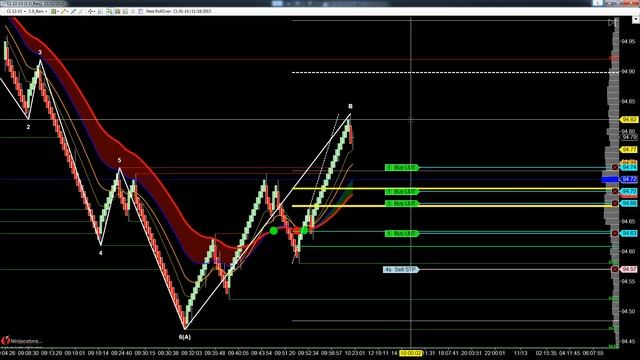Viewport: 640px width, 360px height.
Task: Select the wave label 4
Action: (100, 253)
